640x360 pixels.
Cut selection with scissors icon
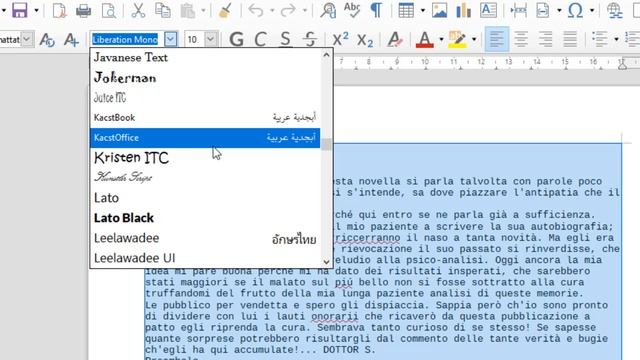(138, 10)
